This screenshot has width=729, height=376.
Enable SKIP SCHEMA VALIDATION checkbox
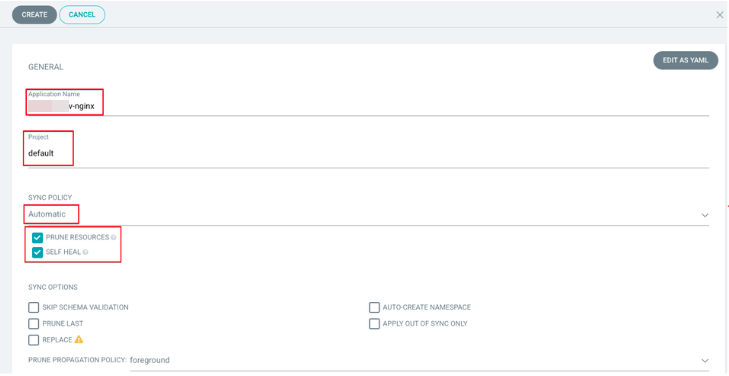click(33, 307)
